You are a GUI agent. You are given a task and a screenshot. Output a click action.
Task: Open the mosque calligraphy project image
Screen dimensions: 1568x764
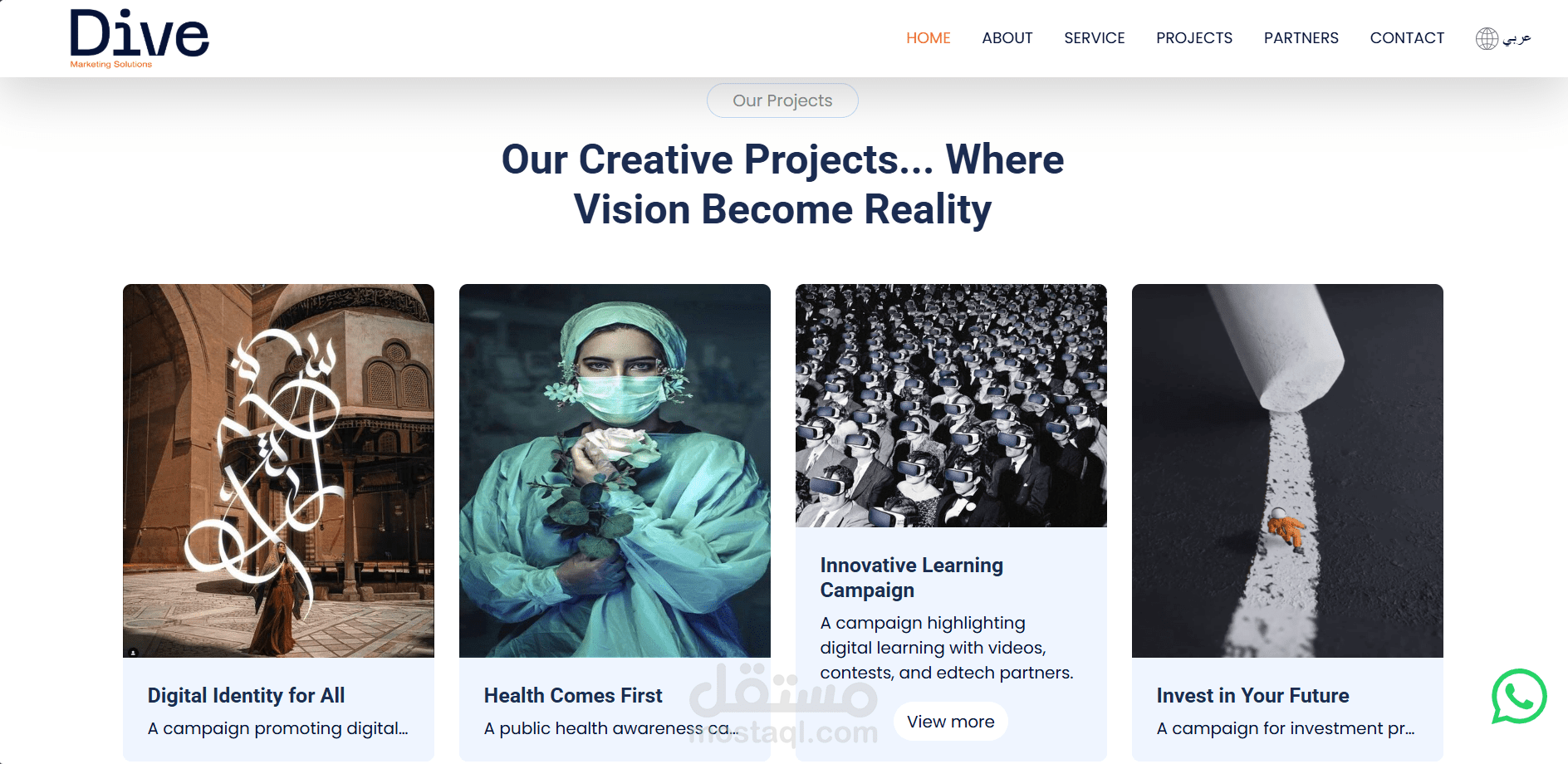tap(278, 471)
